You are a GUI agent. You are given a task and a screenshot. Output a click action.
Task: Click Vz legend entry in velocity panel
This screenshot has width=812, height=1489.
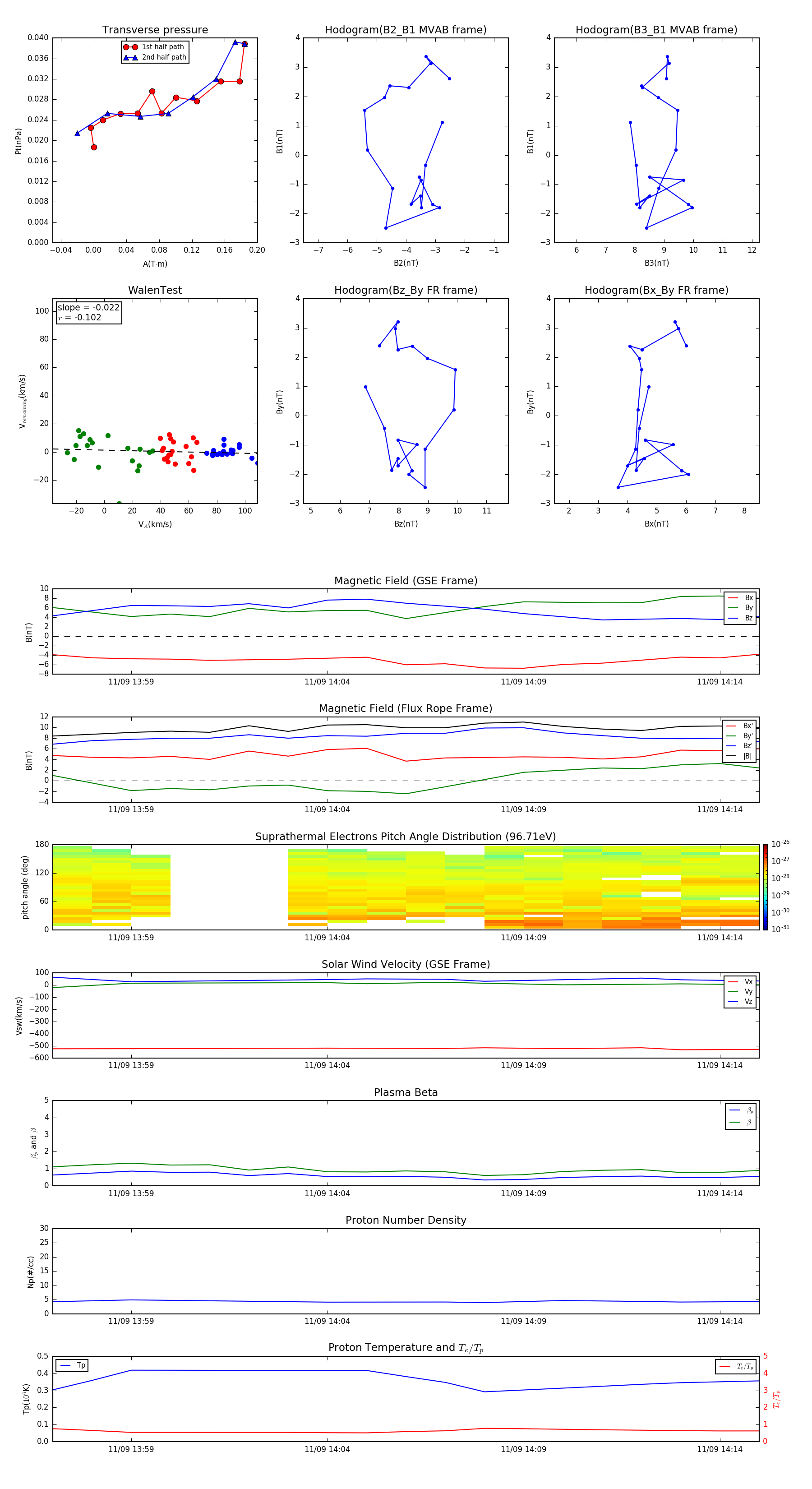[x=740, y=1002]
